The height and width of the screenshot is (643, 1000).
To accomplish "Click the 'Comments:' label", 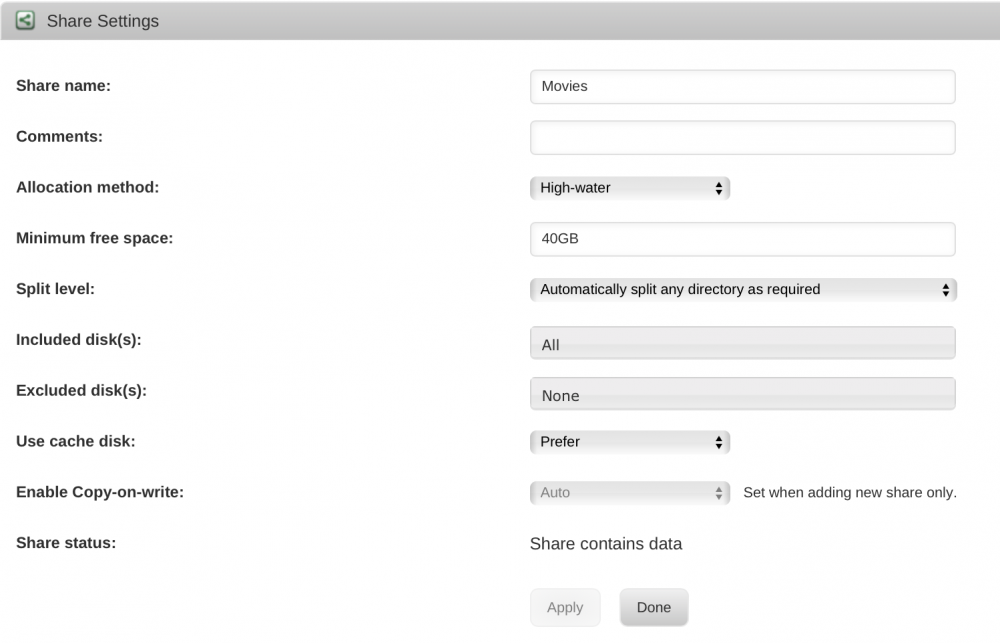I will [59, 137].
